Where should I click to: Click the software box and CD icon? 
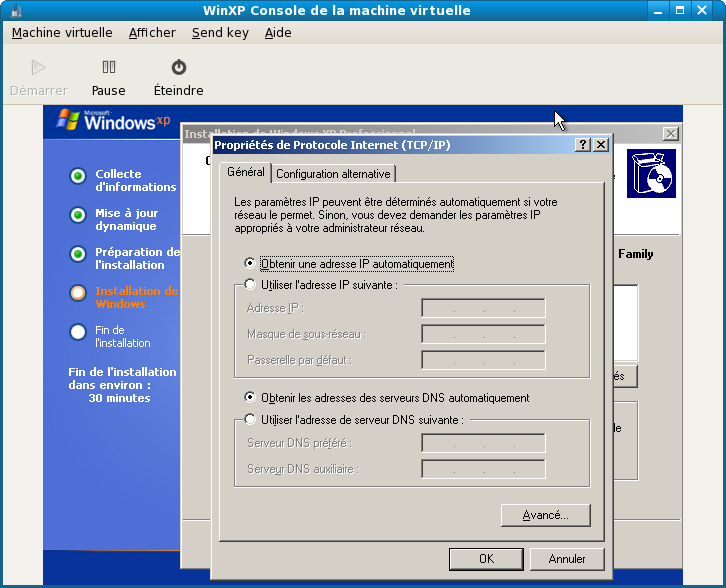point(651,174)
